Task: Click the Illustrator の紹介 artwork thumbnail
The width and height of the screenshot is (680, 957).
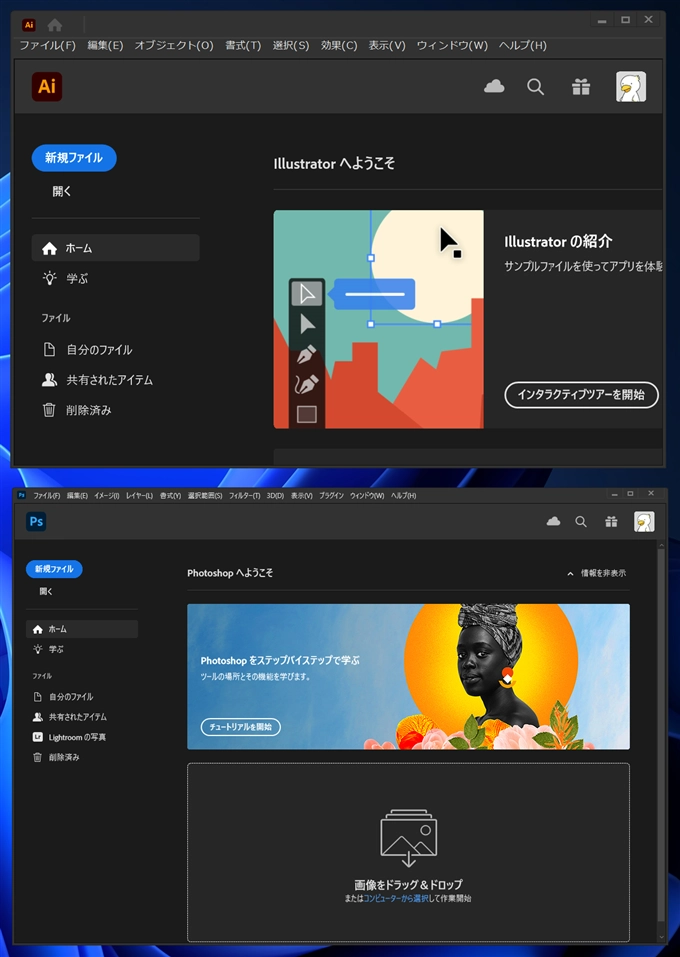Action: tap(378, 319)
